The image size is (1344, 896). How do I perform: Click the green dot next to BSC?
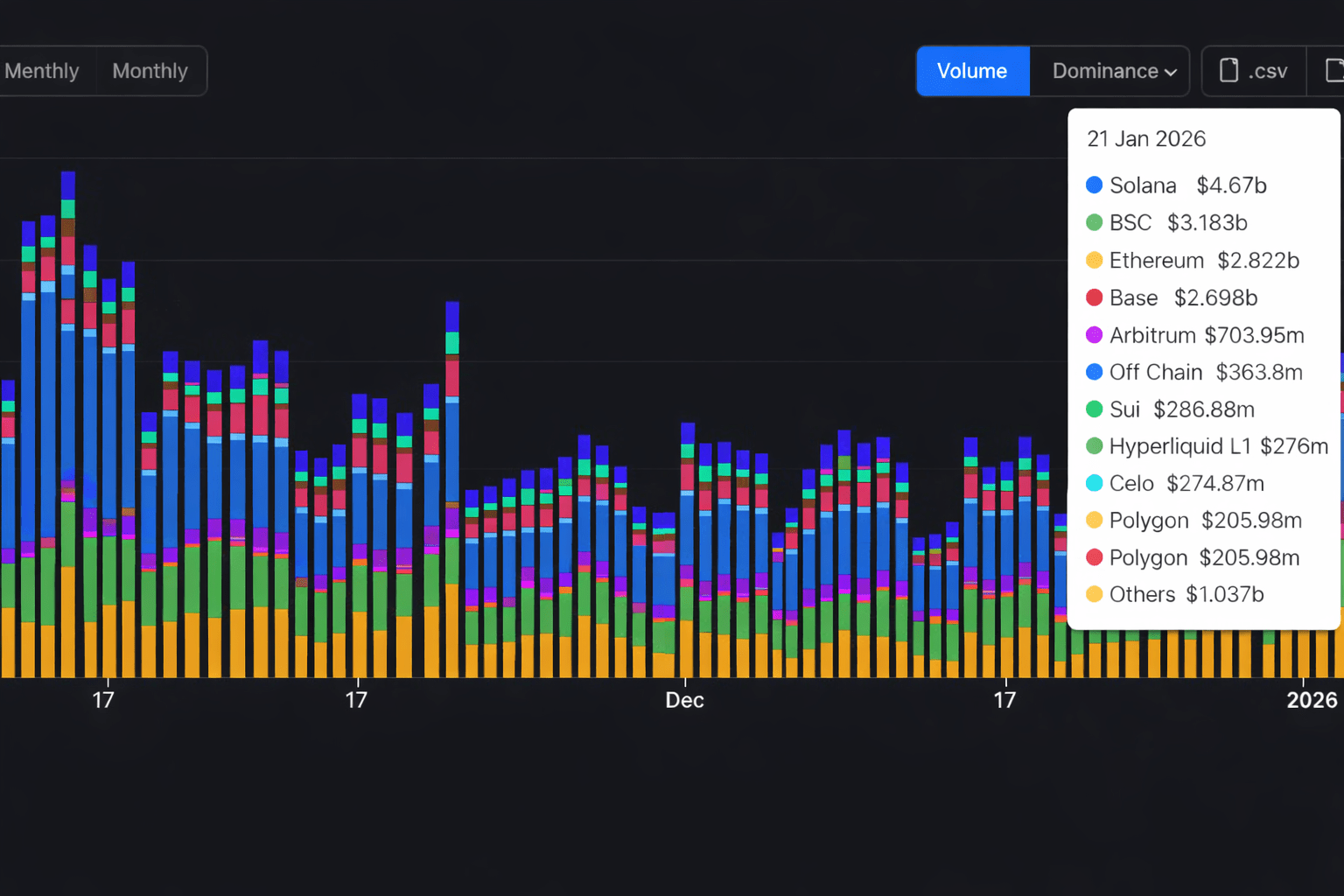click(x=1094, y=223)
